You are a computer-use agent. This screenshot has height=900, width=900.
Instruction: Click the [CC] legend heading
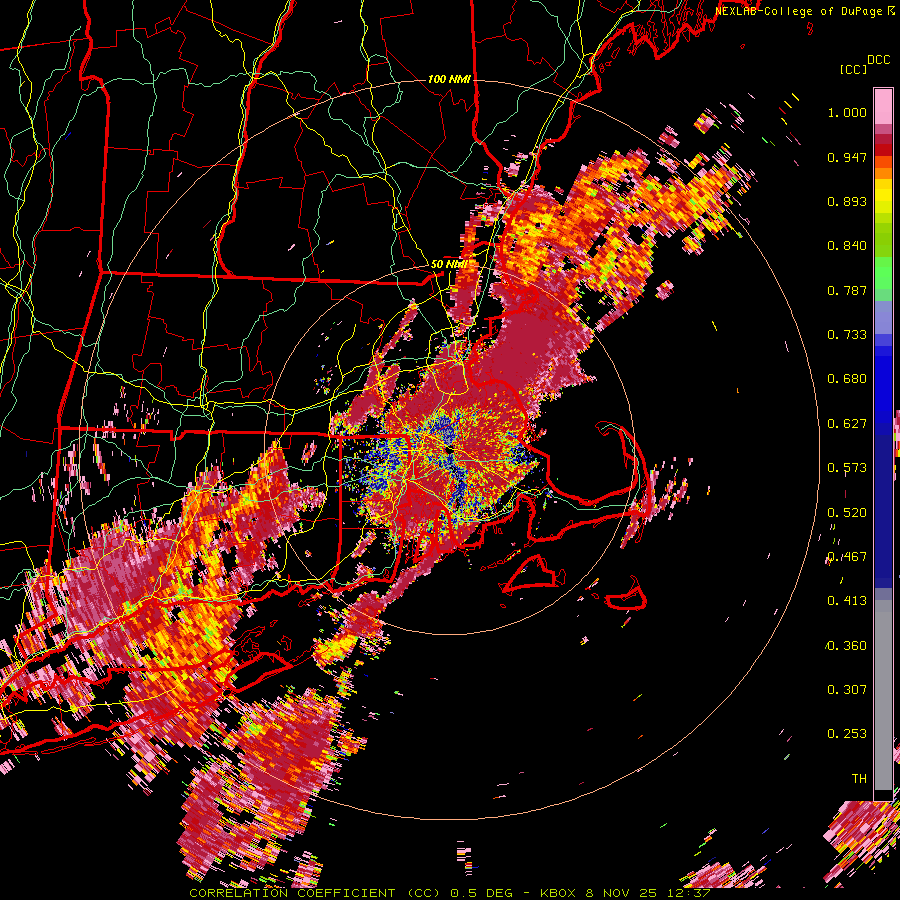[x=853, y=69]
